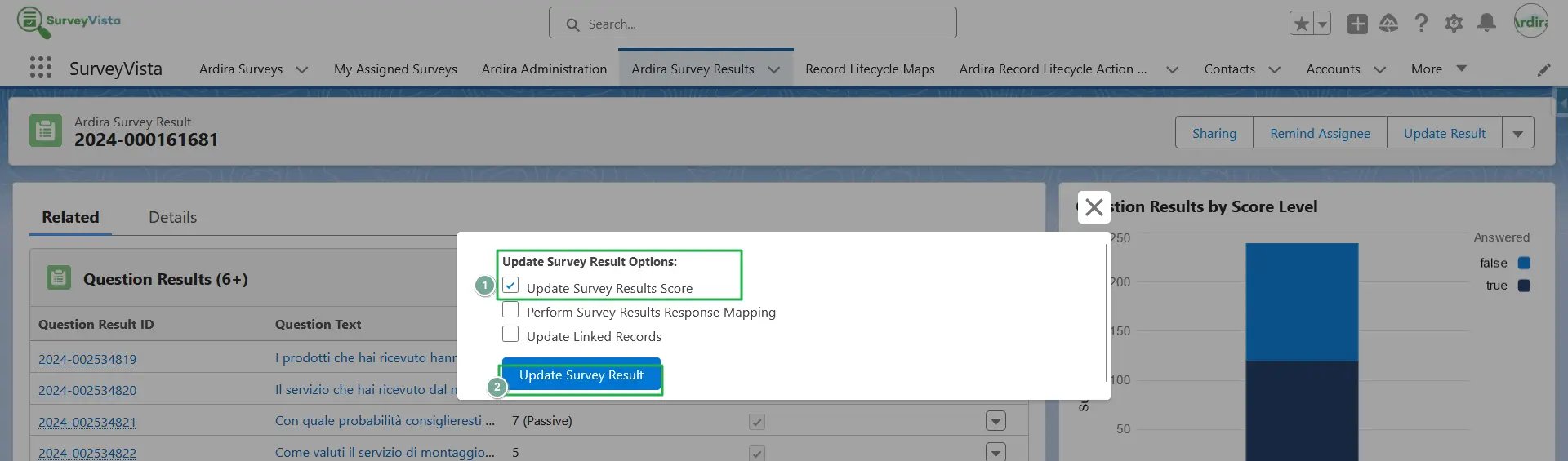This screenshot has height=461, width=1568.
Task: Open the Setup gear icon
Action: (1454, 24)
